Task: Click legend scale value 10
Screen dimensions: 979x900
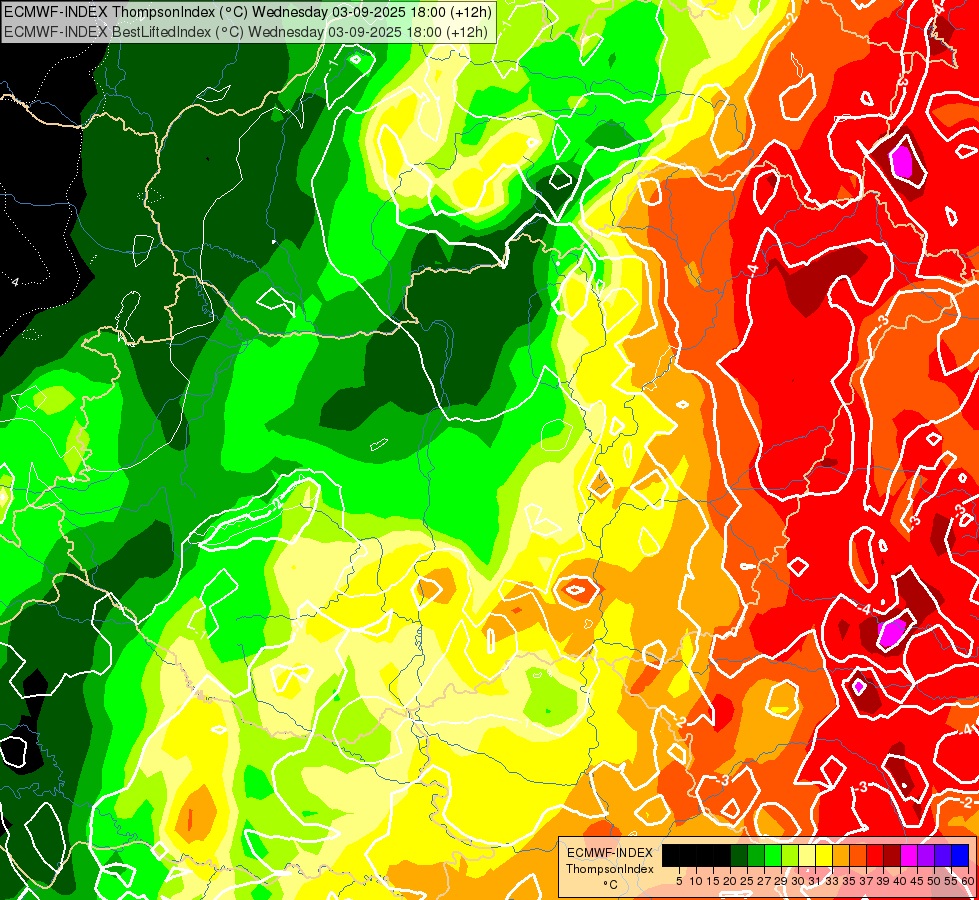Action: tap(696, 881)
